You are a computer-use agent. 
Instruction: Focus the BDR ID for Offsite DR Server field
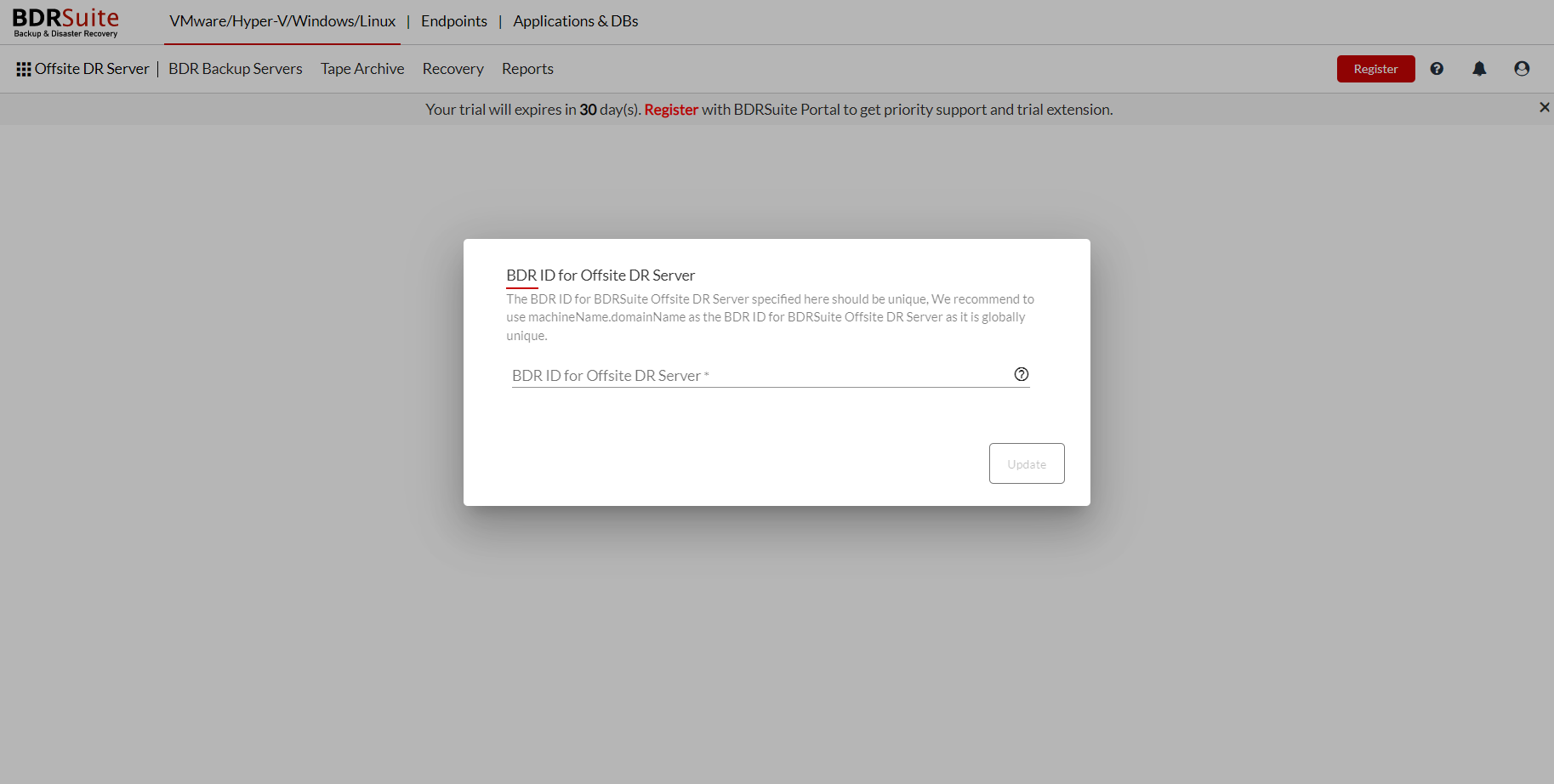point(771,375)
